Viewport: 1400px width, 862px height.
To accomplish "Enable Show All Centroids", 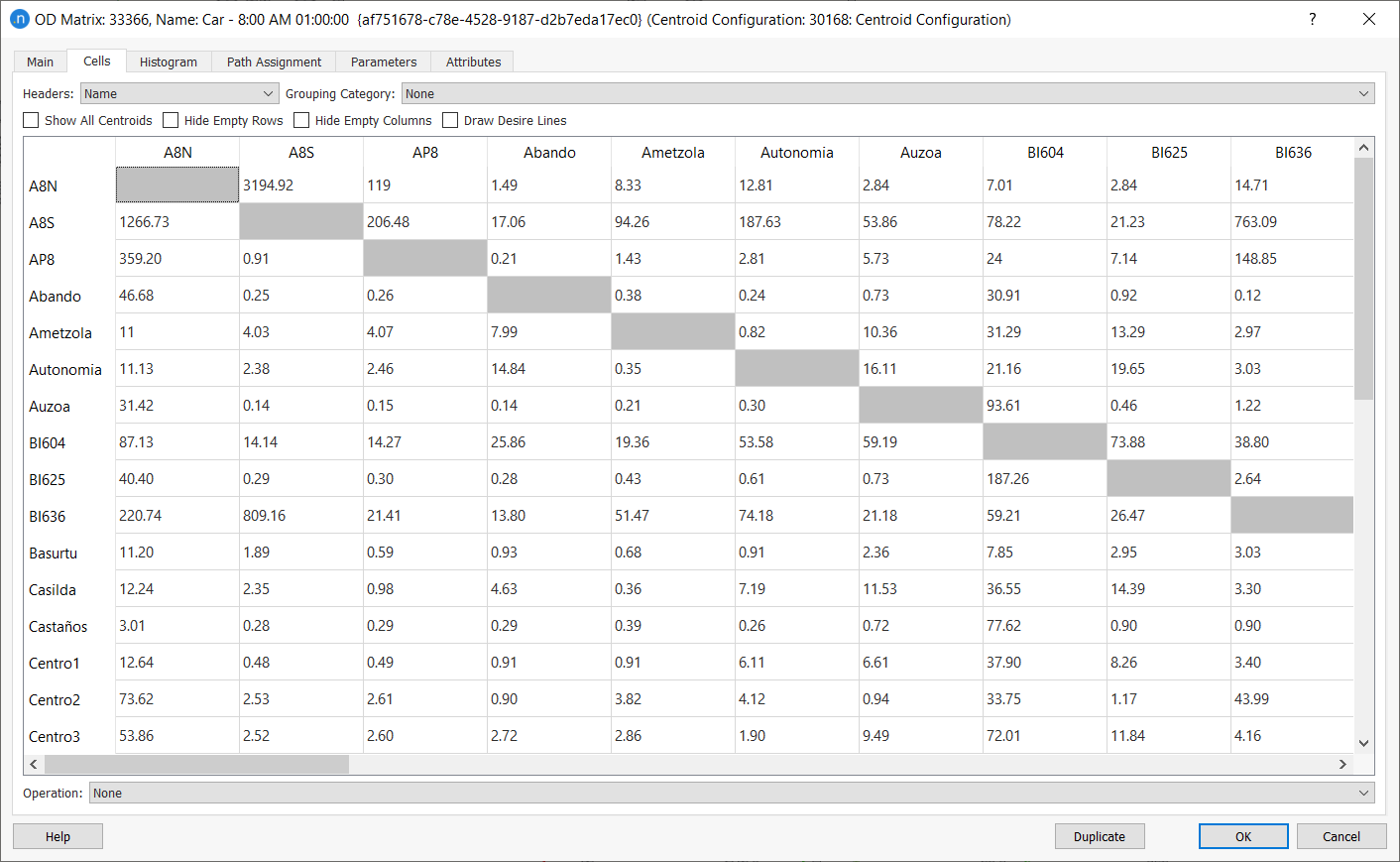I will coord(31,120).
